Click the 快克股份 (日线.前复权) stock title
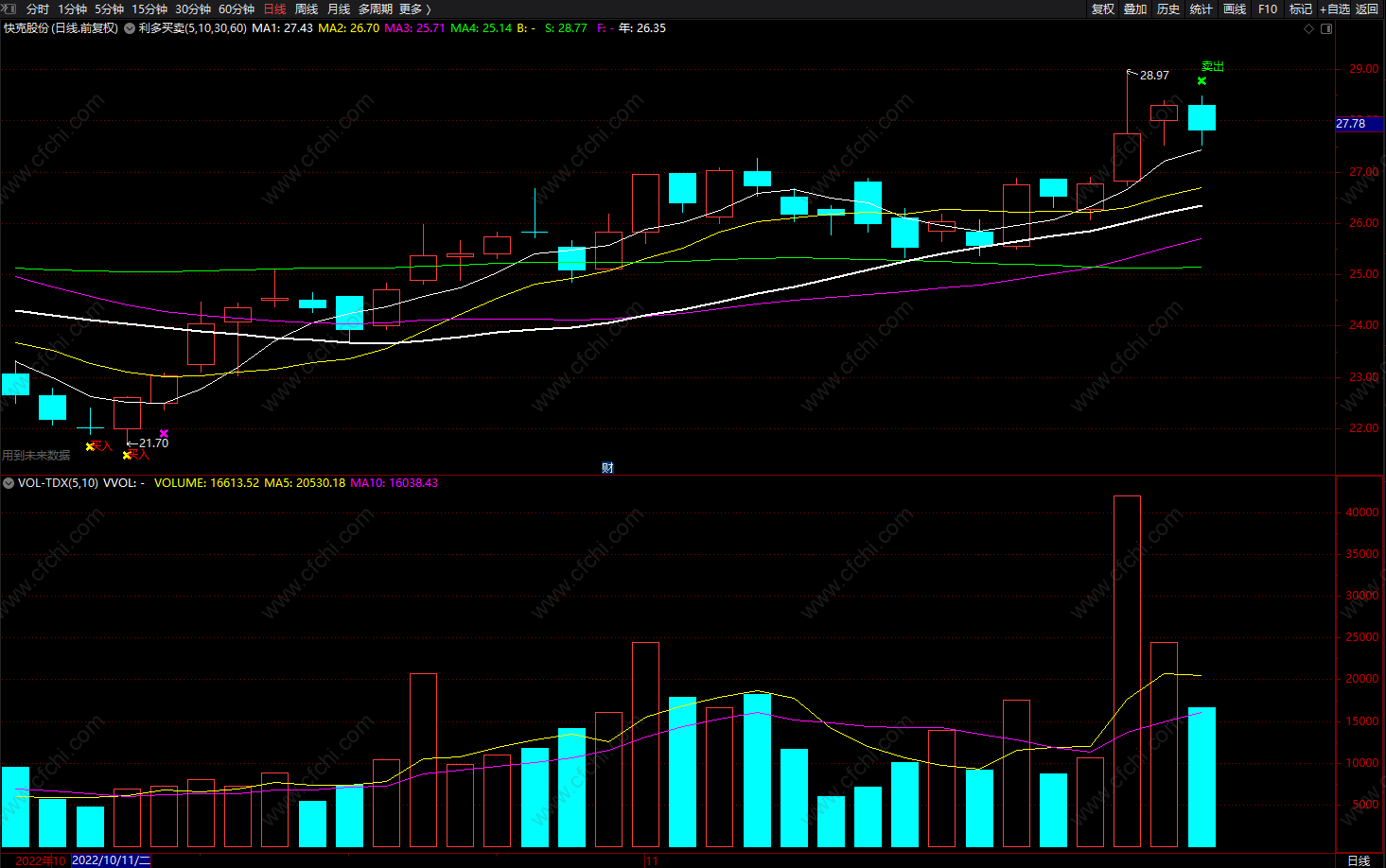The height and width of the screenshot is (868, 1386). (x=61, y=28)
